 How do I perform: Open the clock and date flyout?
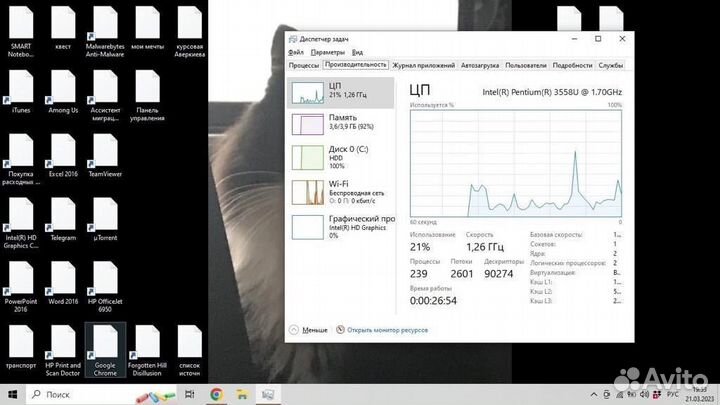(699, 394)
